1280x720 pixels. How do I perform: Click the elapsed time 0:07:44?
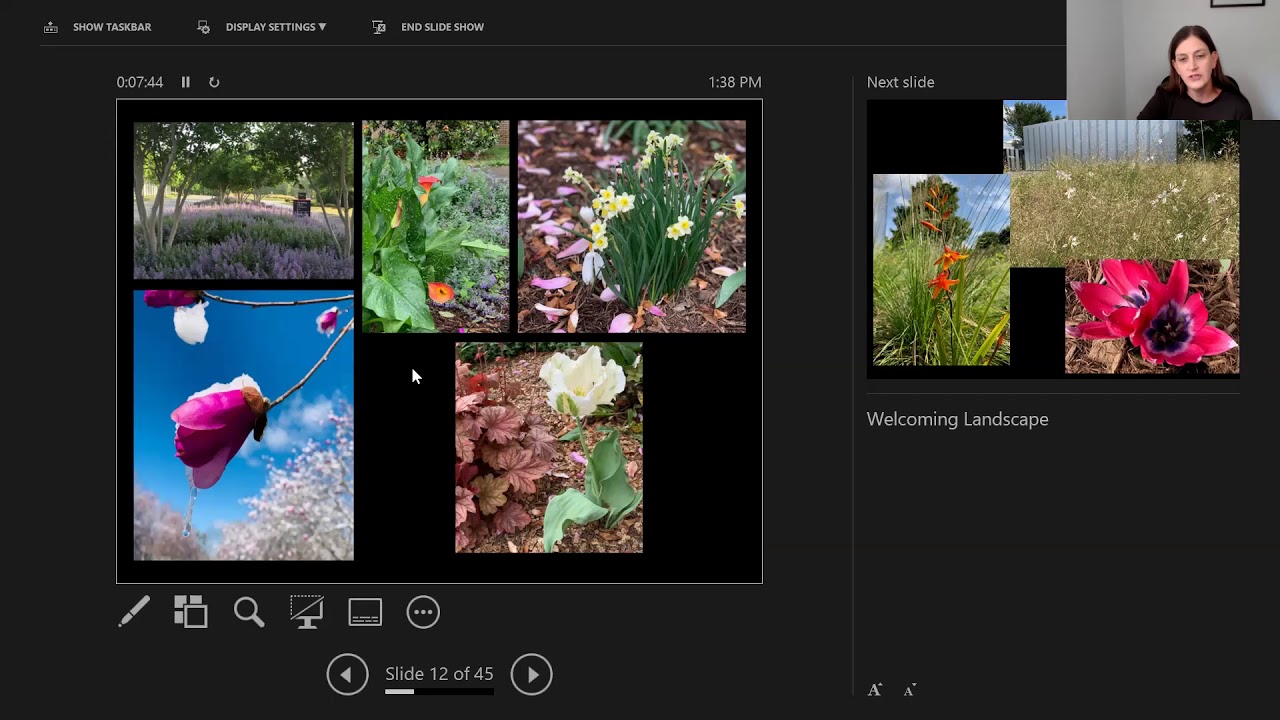(139, 82)
